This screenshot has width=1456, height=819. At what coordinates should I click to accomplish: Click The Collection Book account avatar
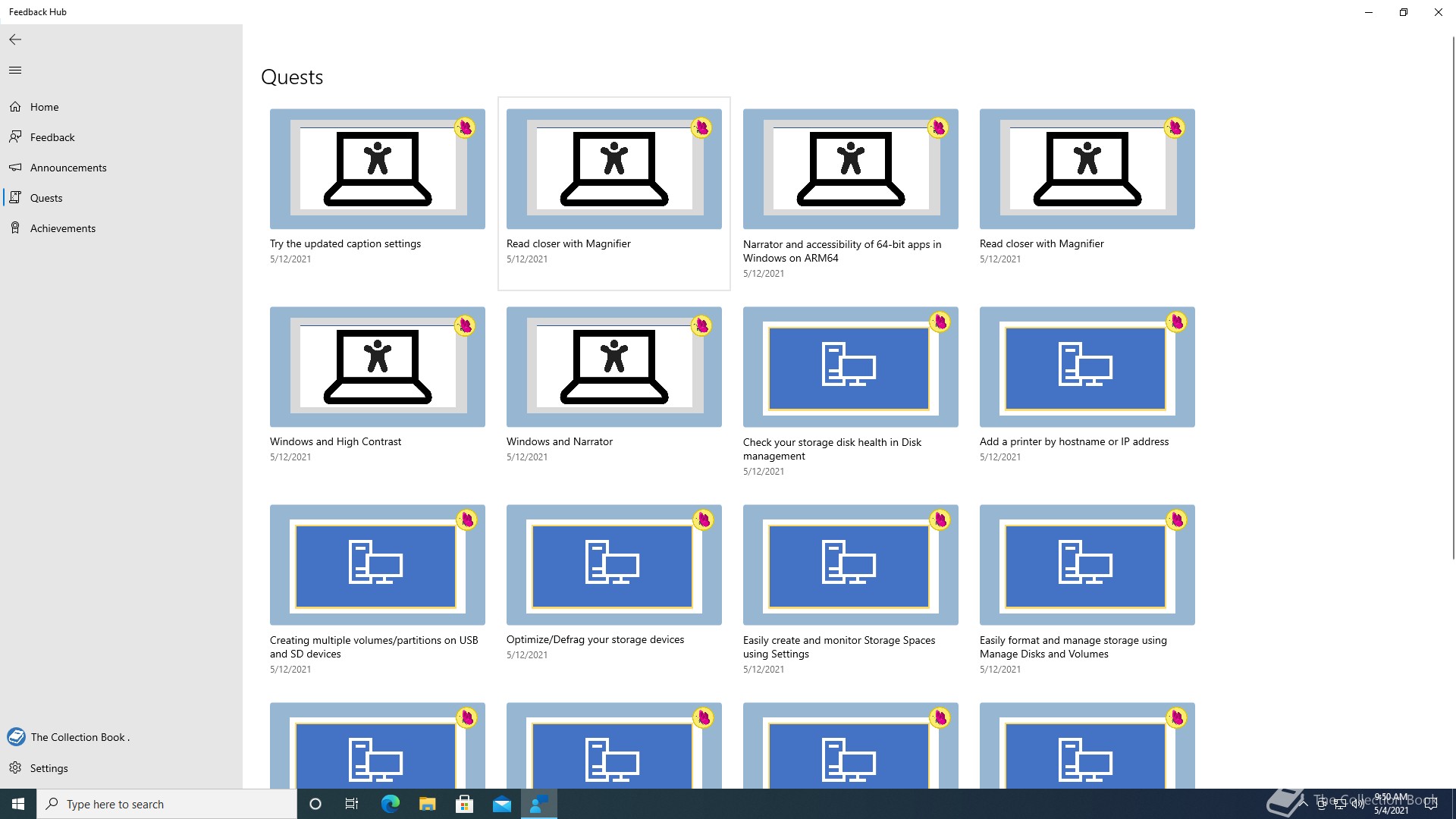click(16, 737)
